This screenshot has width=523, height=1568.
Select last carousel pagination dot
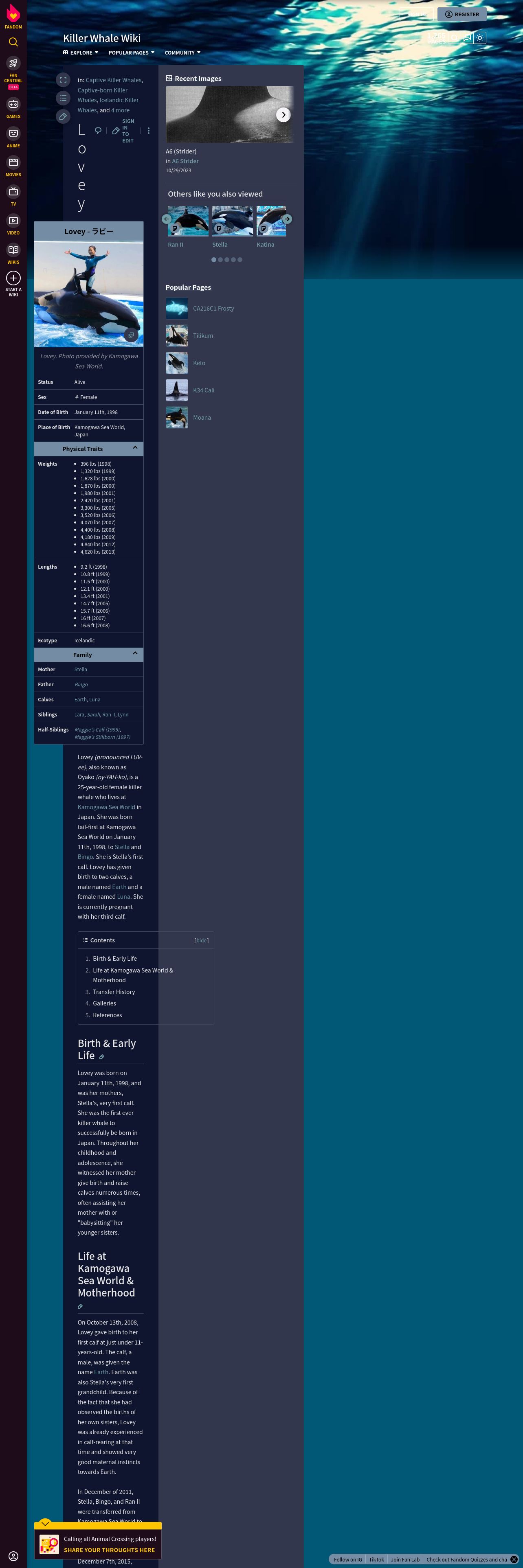point(240,259)
